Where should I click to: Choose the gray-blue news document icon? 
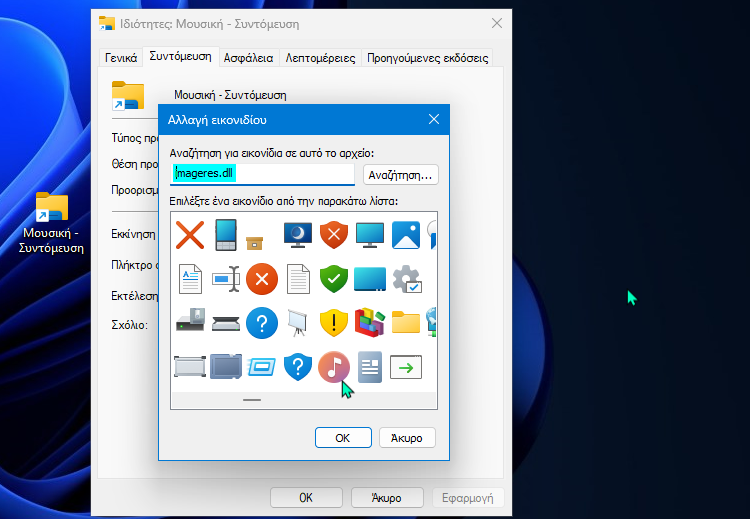point(370,367)
